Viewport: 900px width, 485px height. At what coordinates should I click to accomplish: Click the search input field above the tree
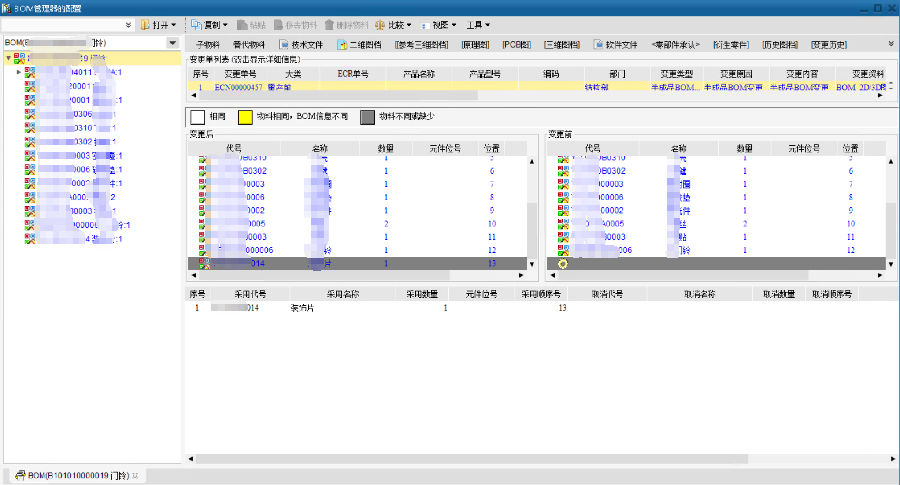pos(62,25)
